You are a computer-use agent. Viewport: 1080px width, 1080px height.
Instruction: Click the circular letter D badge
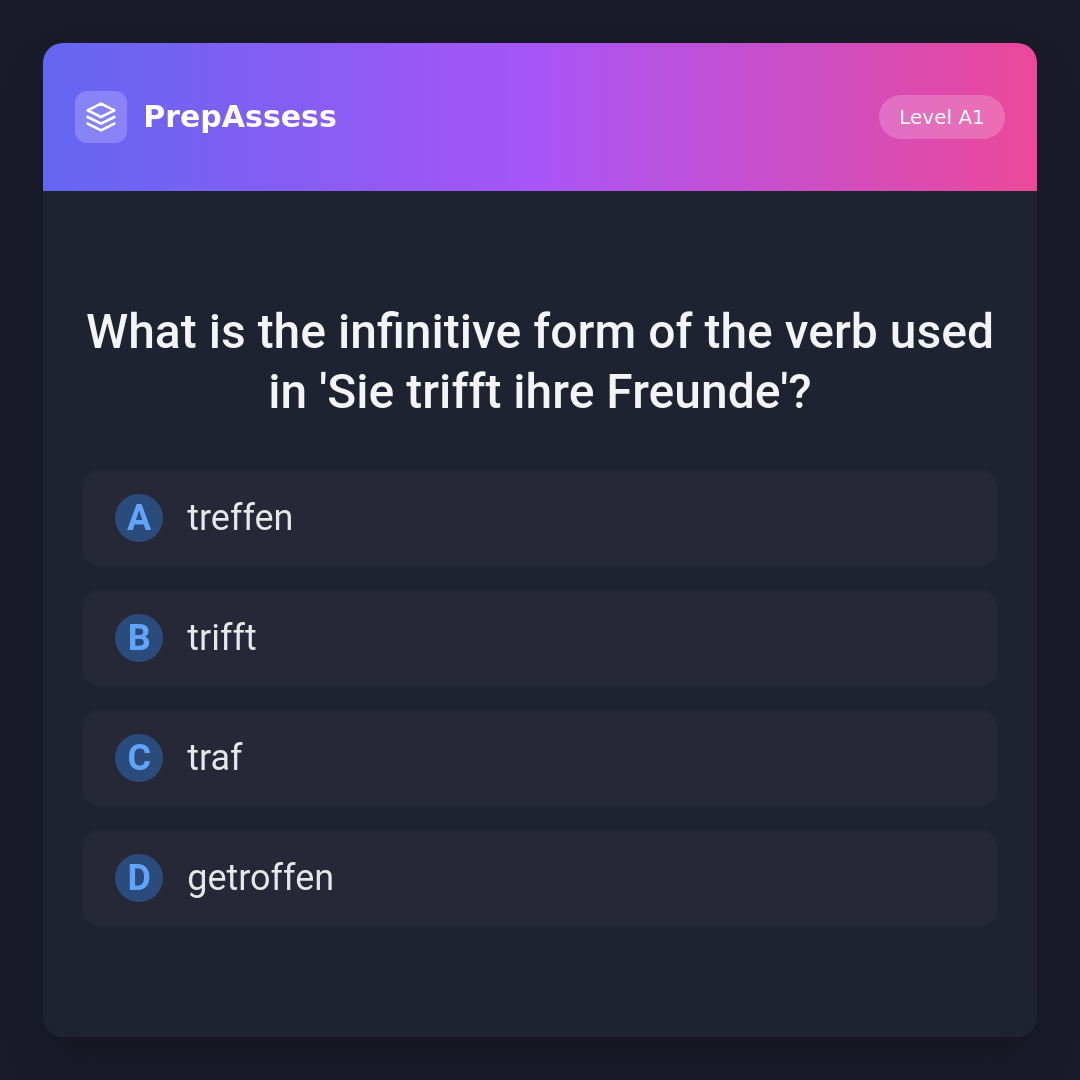pyautogui.click(x=139, y=878)
